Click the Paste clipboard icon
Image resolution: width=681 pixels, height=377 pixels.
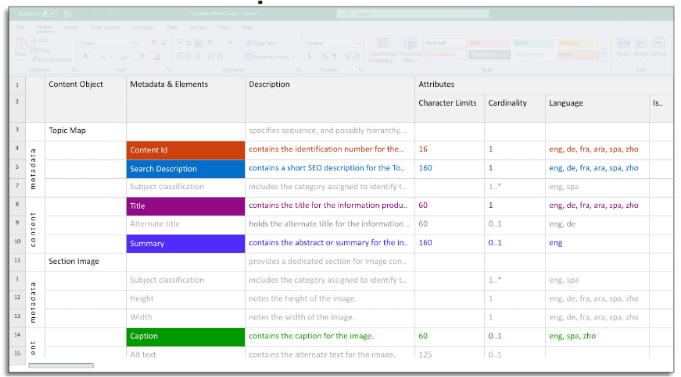pos(21,43)
